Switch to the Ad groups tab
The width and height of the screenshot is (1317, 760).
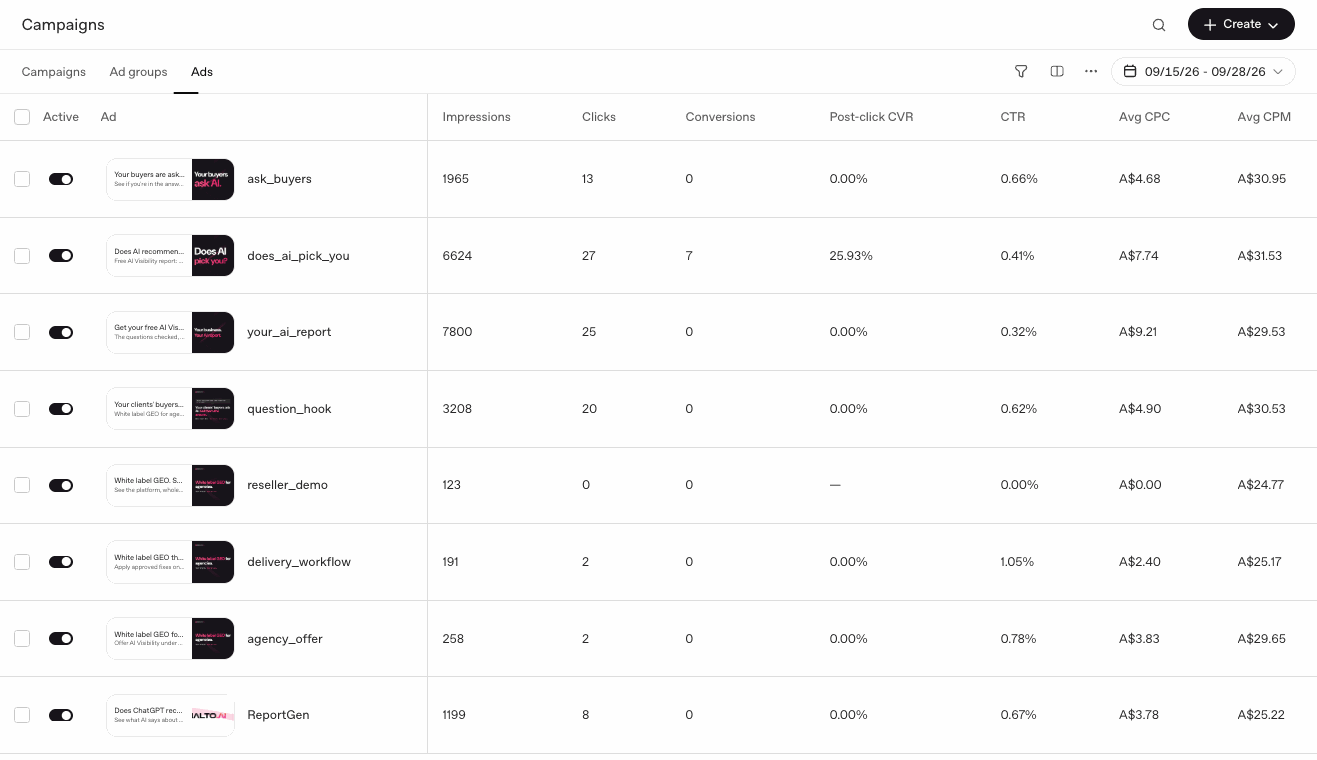click(138, 72)
